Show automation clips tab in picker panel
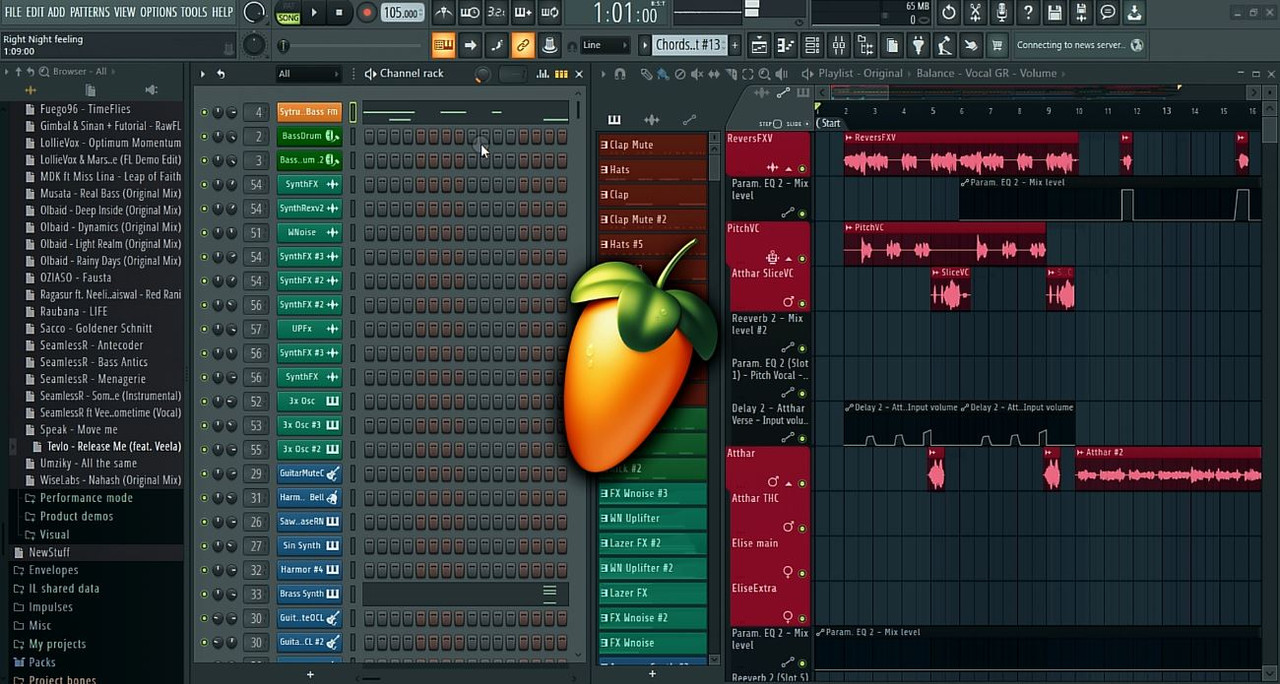Screen dimensions: 1280x684 click(689, 120)
